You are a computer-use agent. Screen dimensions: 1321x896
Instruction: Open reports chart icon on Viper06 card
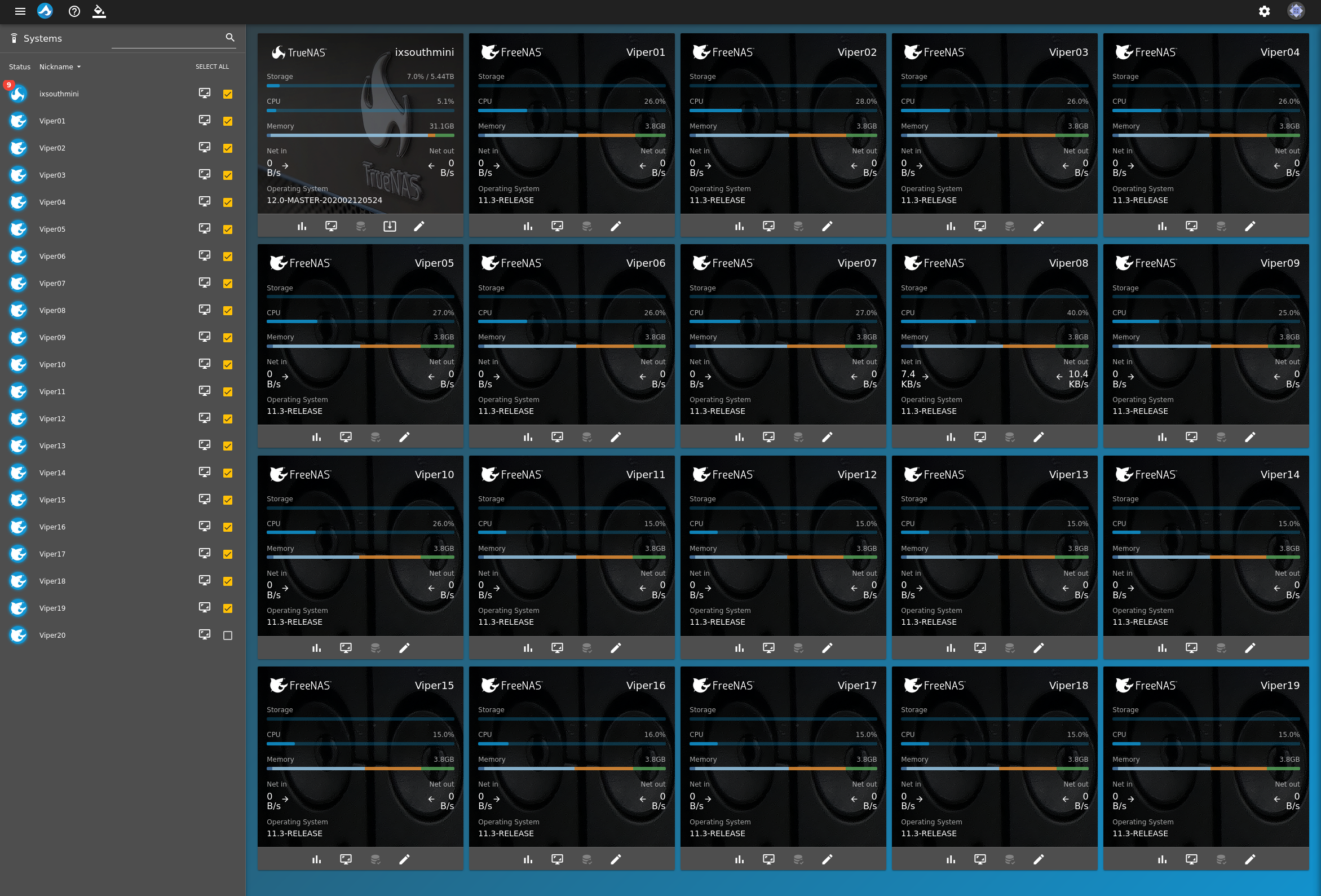pyautogui.click(x=528, y=437)
